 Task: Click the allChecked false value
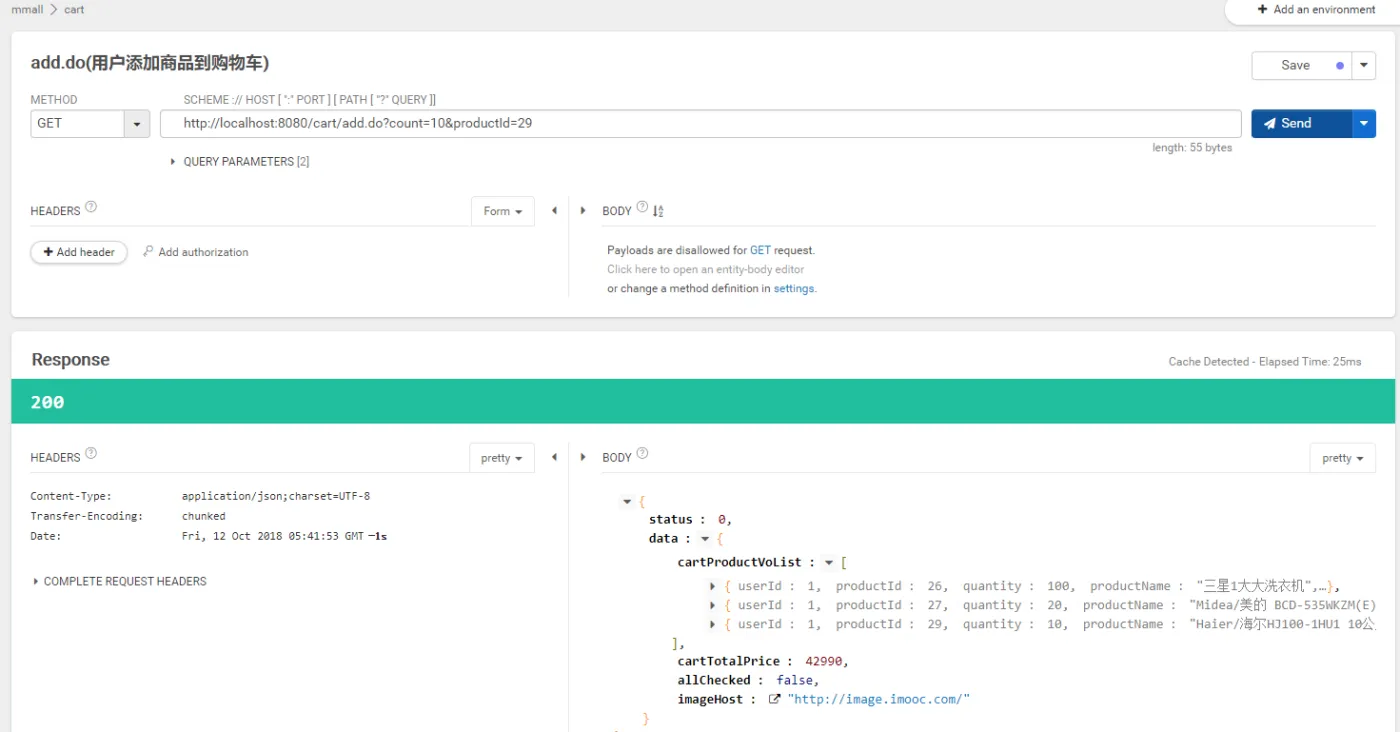point(795,680)
